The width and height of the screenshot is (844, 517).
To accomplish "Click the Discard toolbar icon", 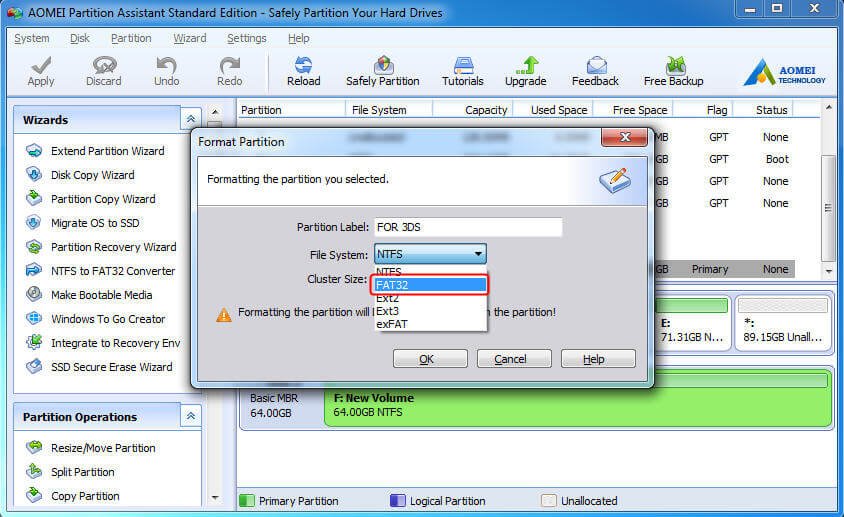I will 104,66.
